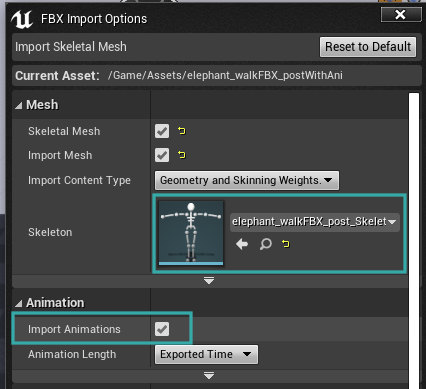Viewport: 426px width, 389px height.
Task: Collapse the Animation section
Action: coord(19,303)
